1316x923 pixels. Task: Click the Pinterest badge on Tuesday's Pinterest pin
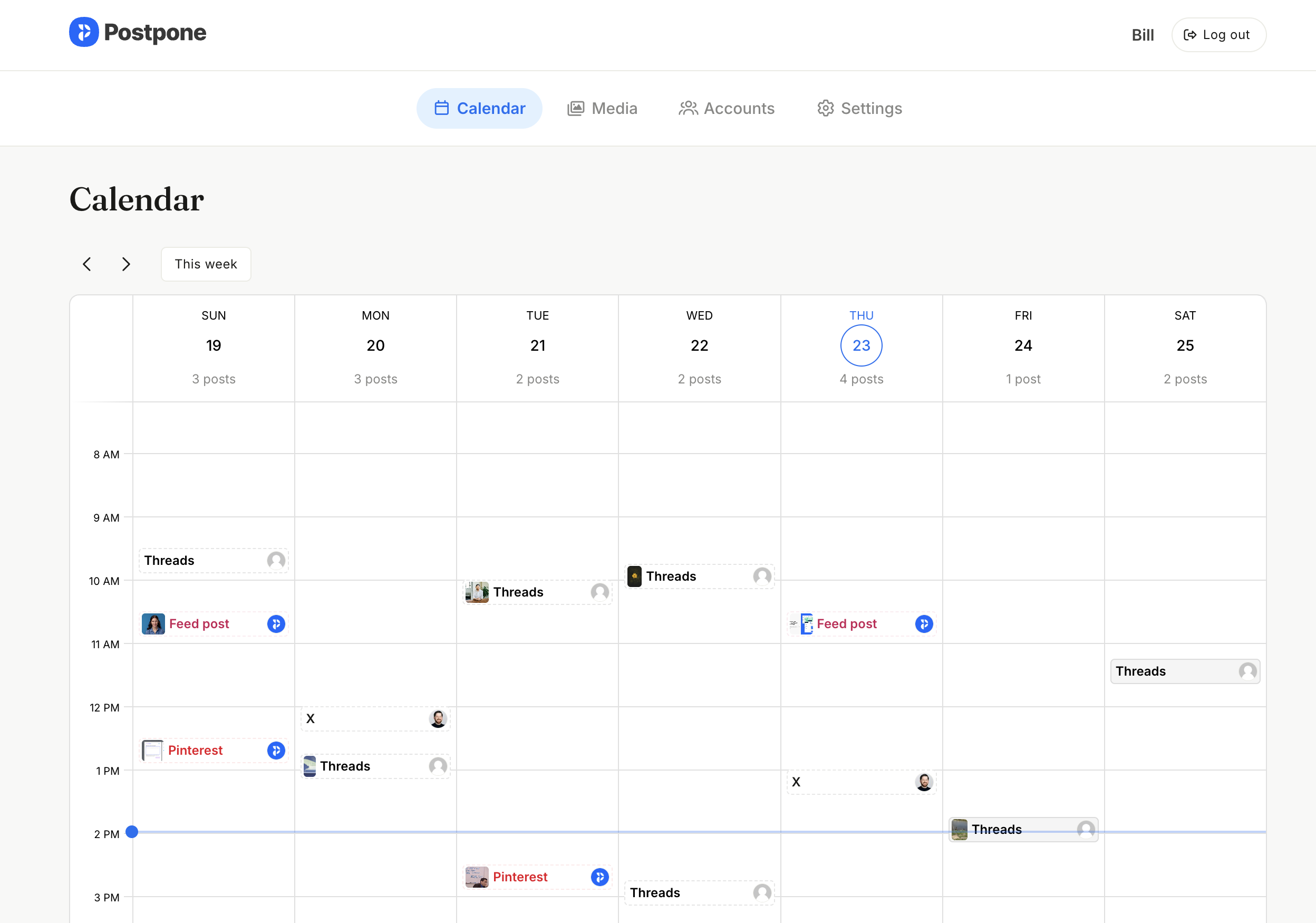coord(599,877)
